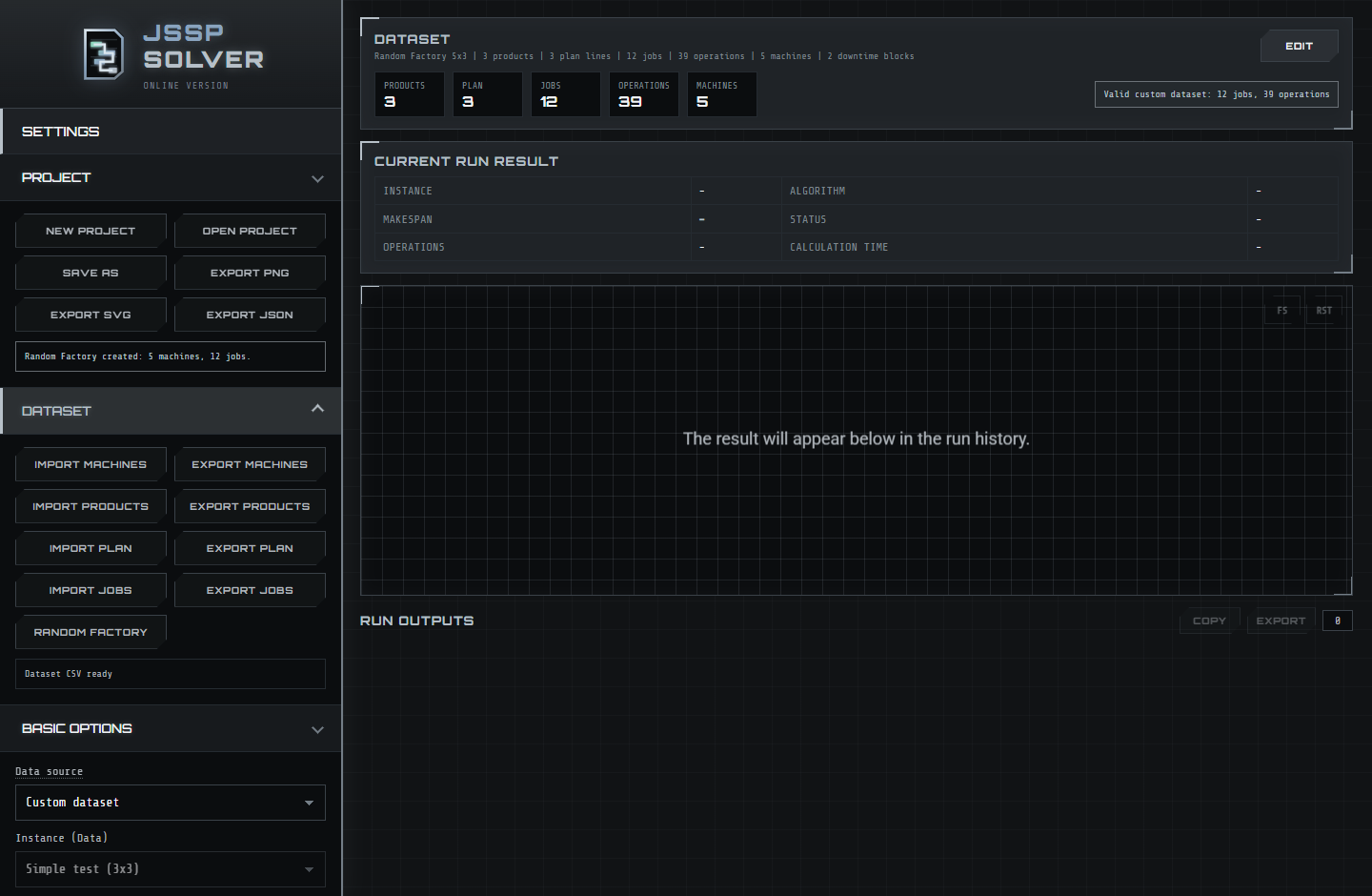Click the dataset summary description line
This screenshot has height=896, width=1372.
click(x=644, y=56)
